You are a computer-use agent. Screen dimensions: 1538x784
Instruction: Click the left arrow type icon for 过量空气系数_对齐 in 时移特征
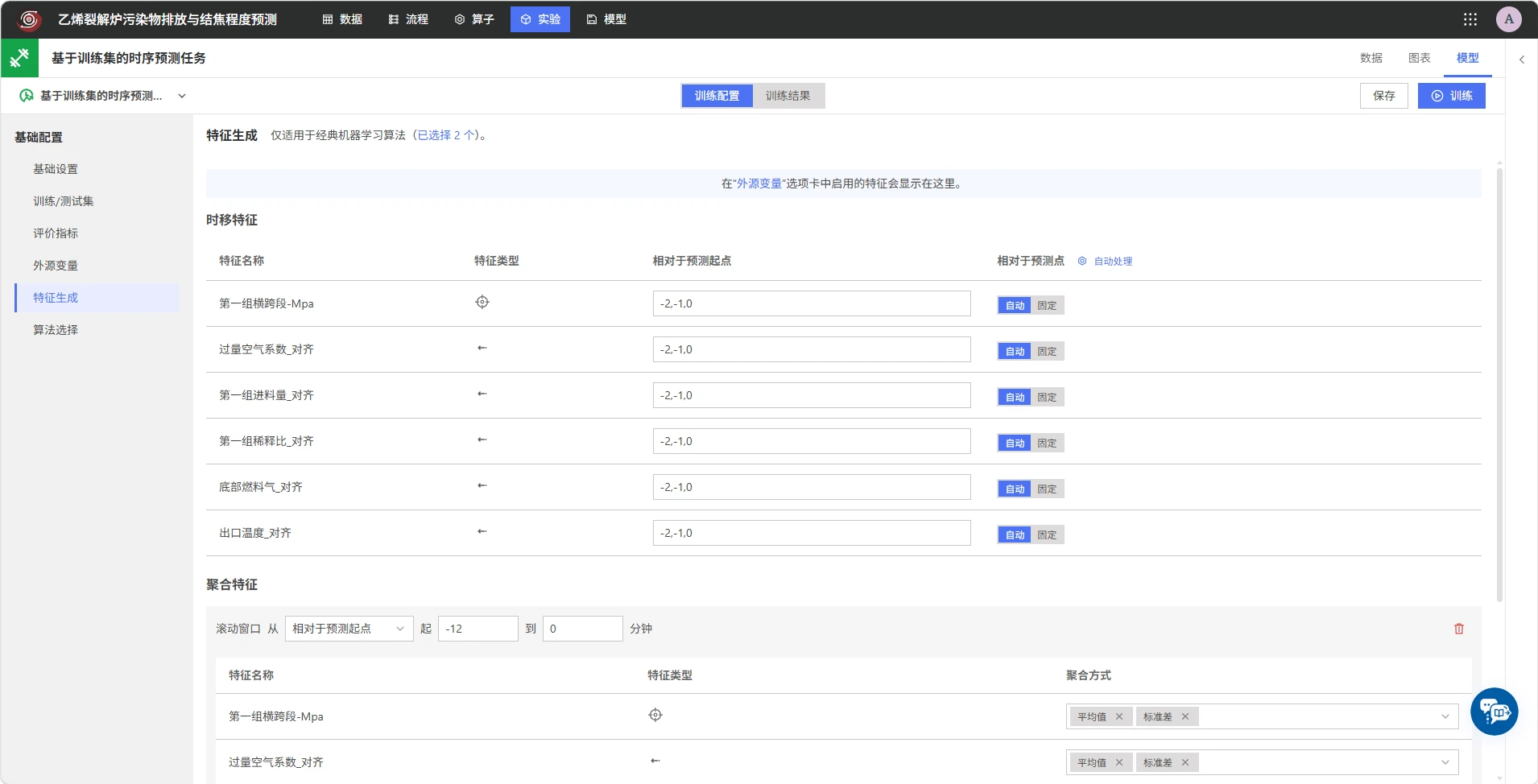[x=482, y=348]
